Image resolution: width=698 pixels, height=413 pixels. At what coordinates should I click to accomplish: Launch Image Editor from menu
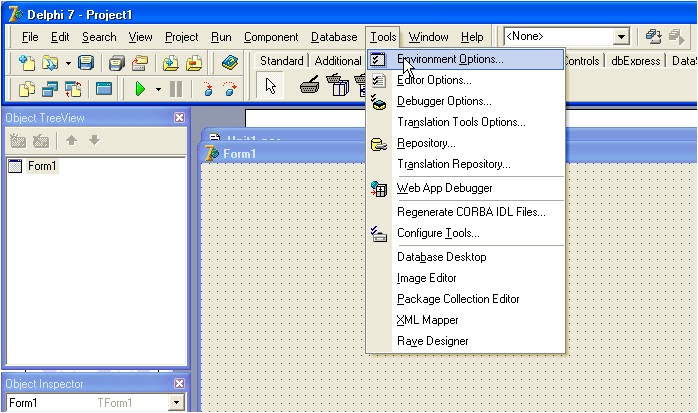466,278
